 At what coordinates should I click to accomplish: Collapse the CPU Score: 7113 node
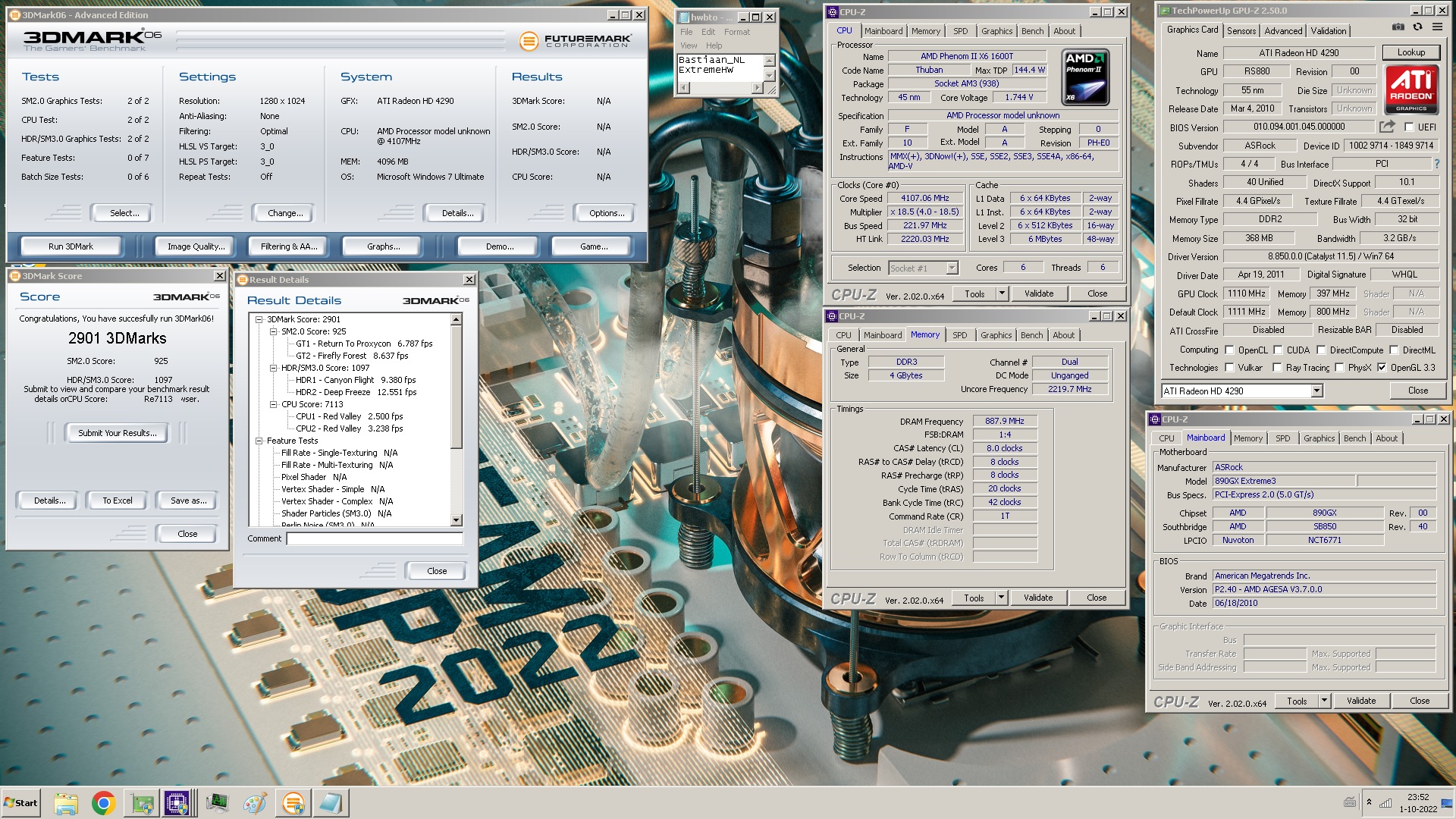tap(273, 404)
